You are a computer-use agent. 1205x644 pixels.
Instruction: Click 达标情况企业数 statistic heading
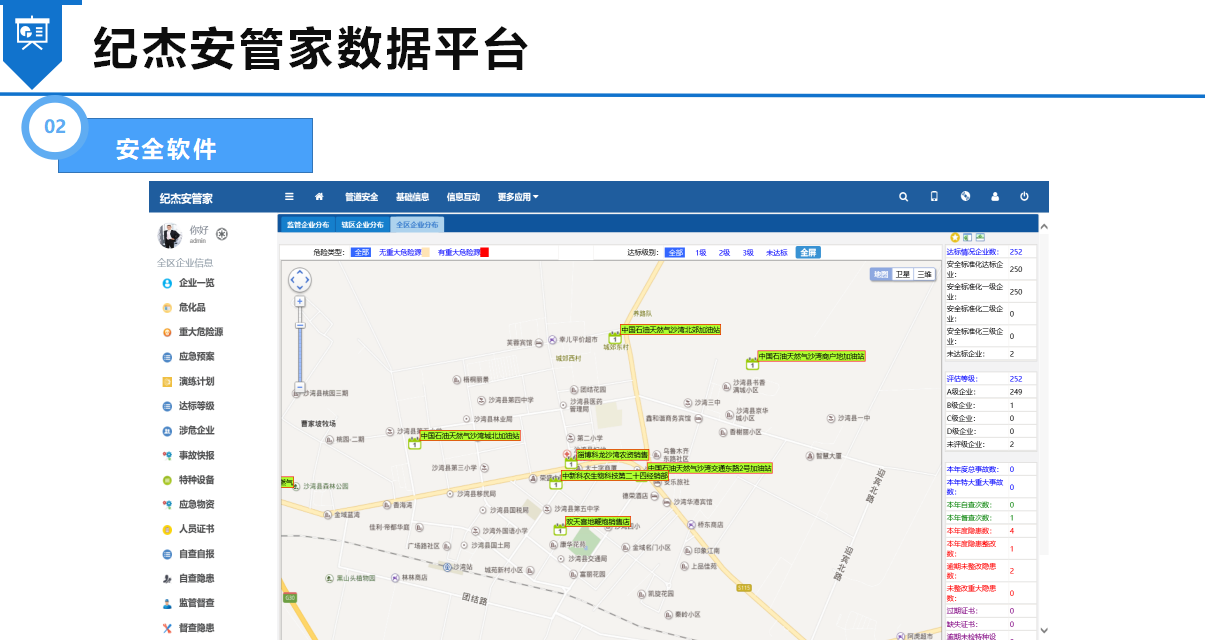(972, 252)
